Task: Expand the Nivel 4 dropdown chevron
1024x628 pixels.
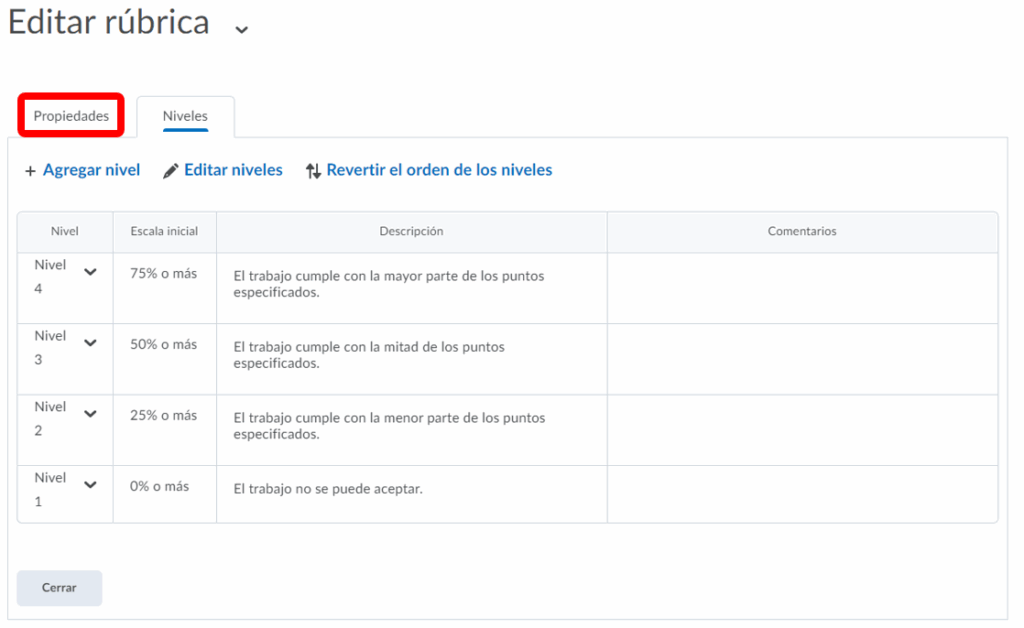Action: tap(90, 272)
